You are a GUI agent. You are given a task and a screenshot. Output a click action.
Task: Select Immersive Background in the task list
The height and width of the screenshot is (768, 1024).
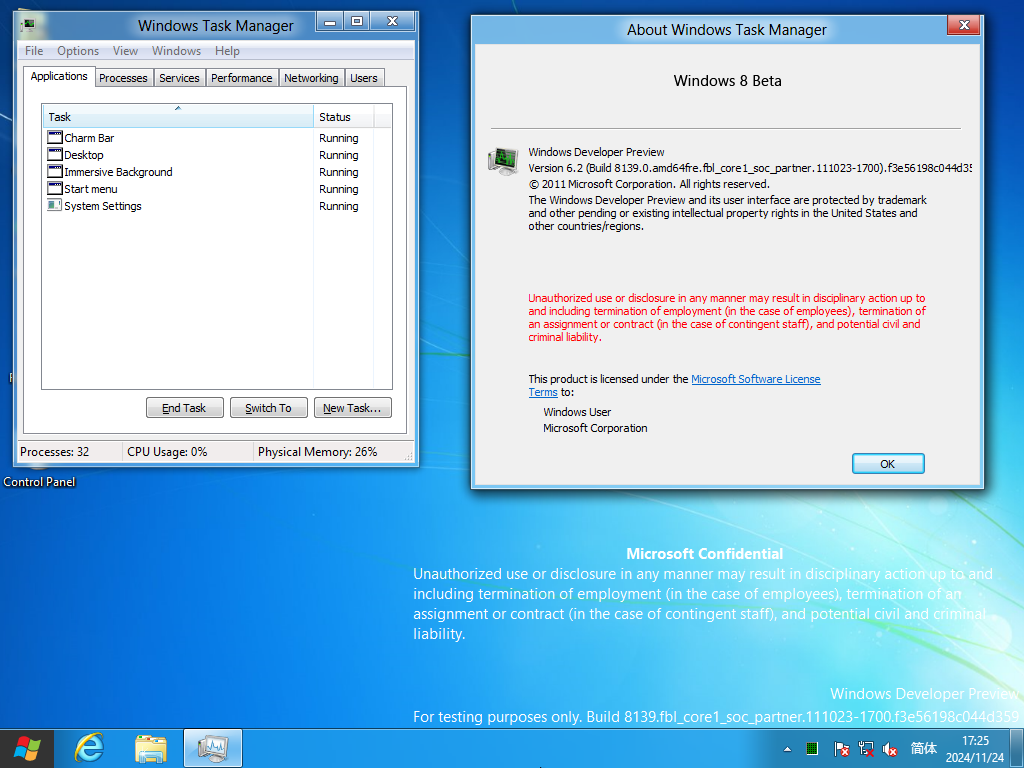(118, 172)
